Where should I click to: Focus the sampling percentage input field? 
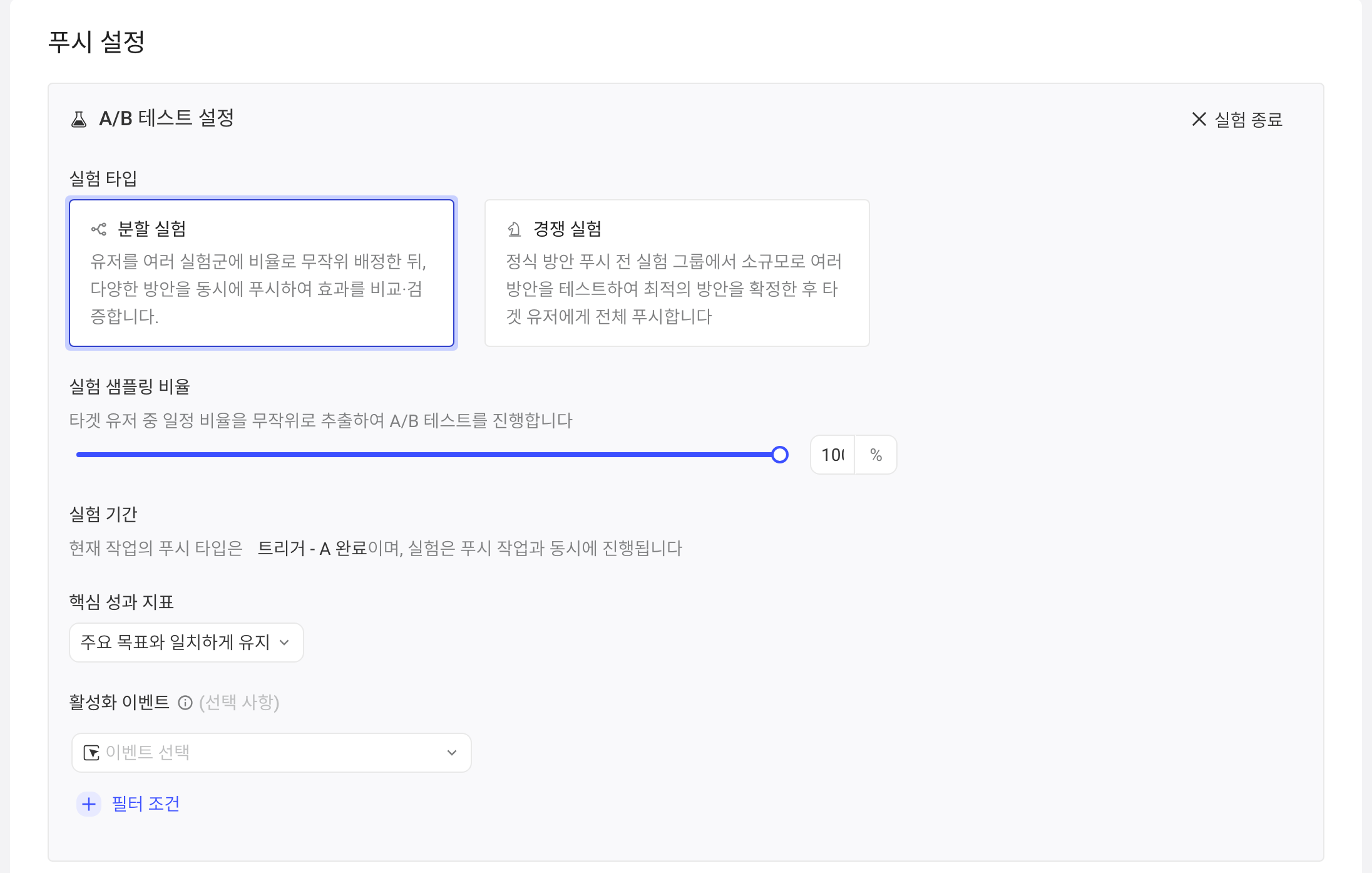point(832,455)
